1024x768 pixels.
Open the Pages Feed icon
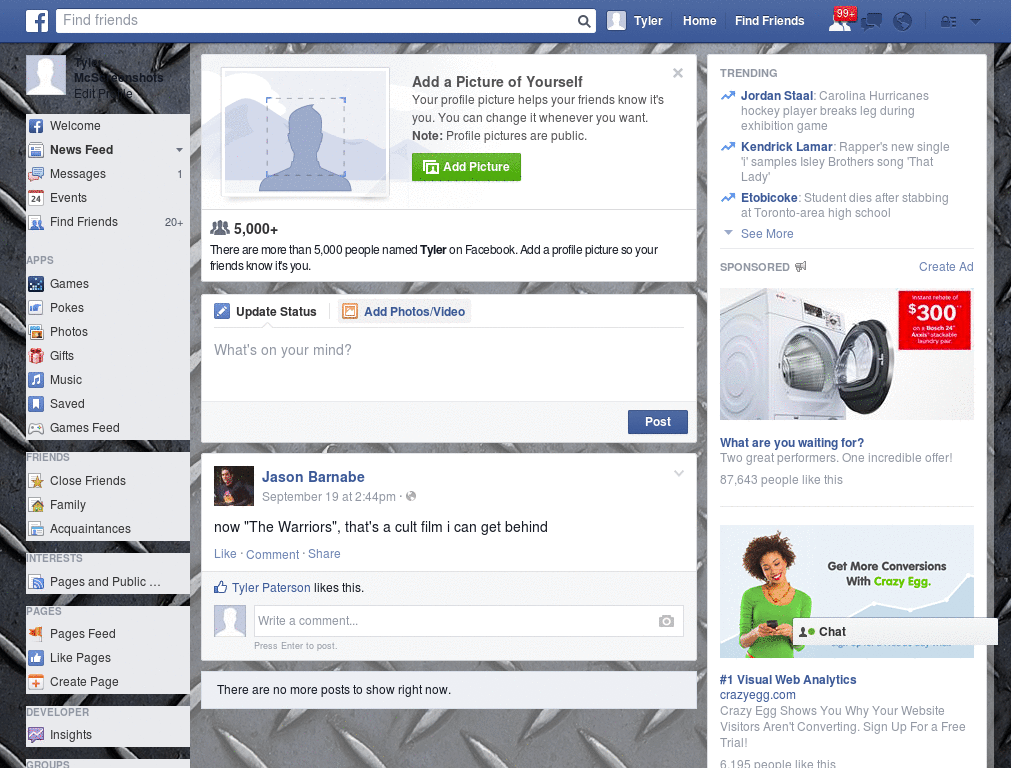click(x=37, y=633)
